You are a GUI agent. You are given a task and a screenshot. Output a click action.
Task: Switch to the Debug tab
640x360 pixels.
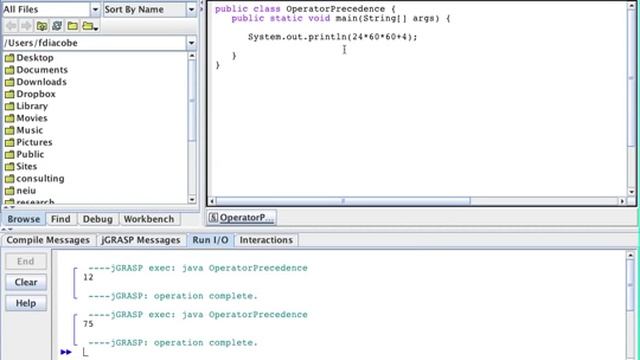pos(98,219)
